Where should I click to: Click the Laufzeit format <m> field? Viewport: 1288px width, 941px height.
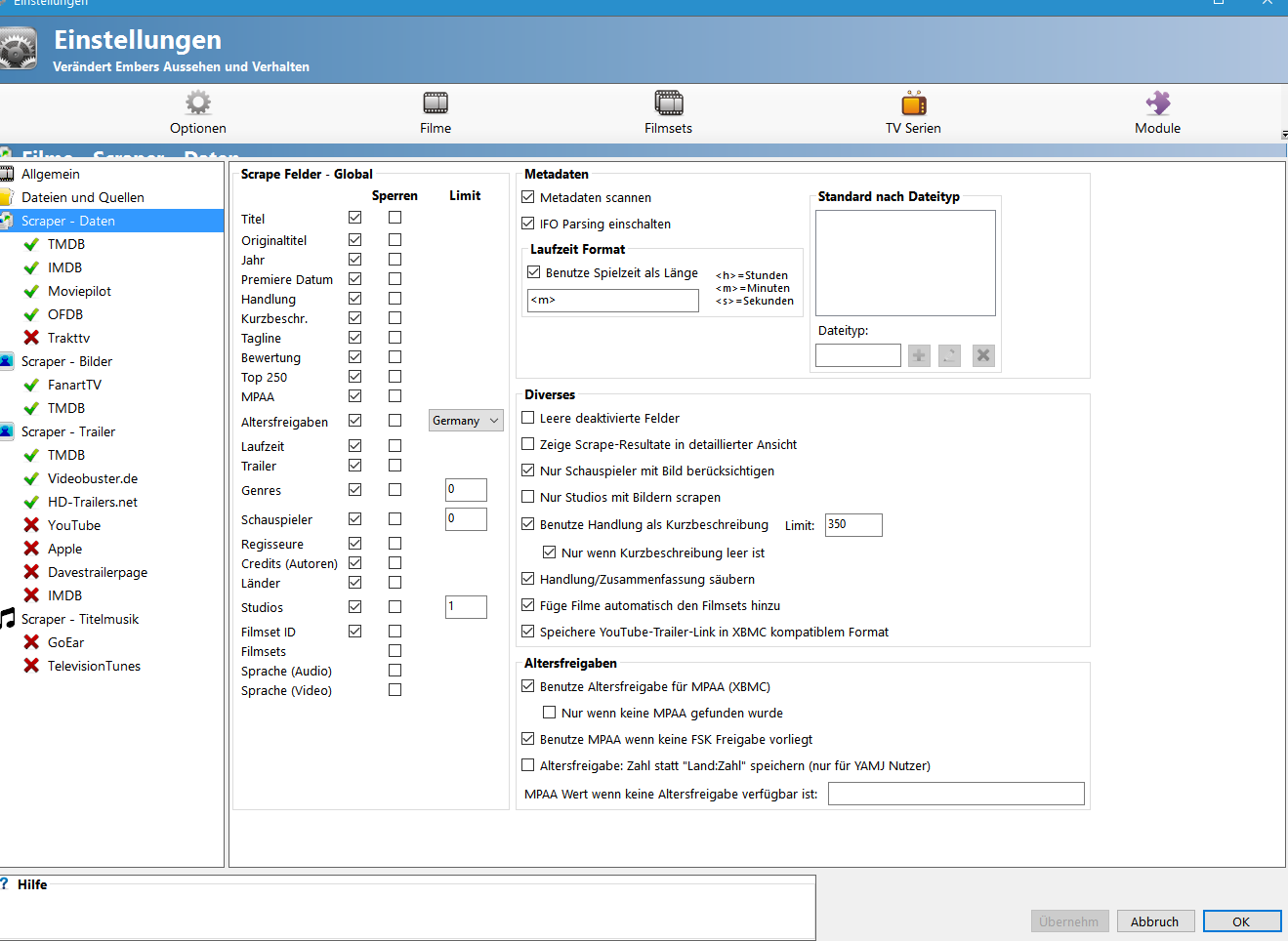(x=613, y=301)
